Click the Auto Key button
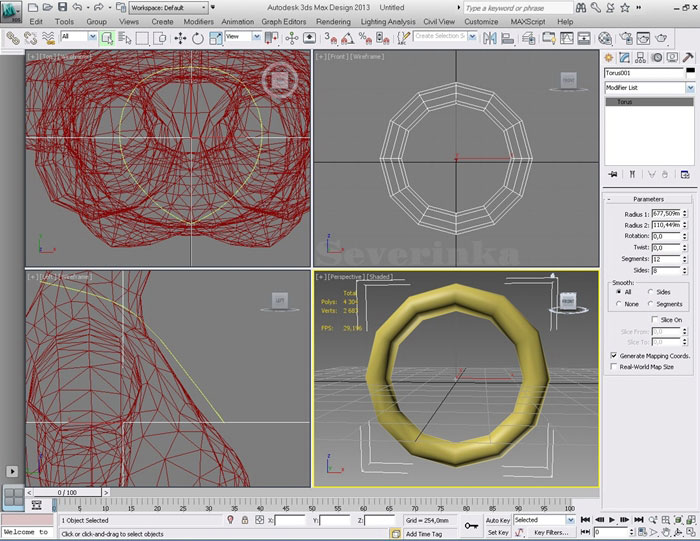This screenshot has height=541, width=700. [x=497, y=520]
